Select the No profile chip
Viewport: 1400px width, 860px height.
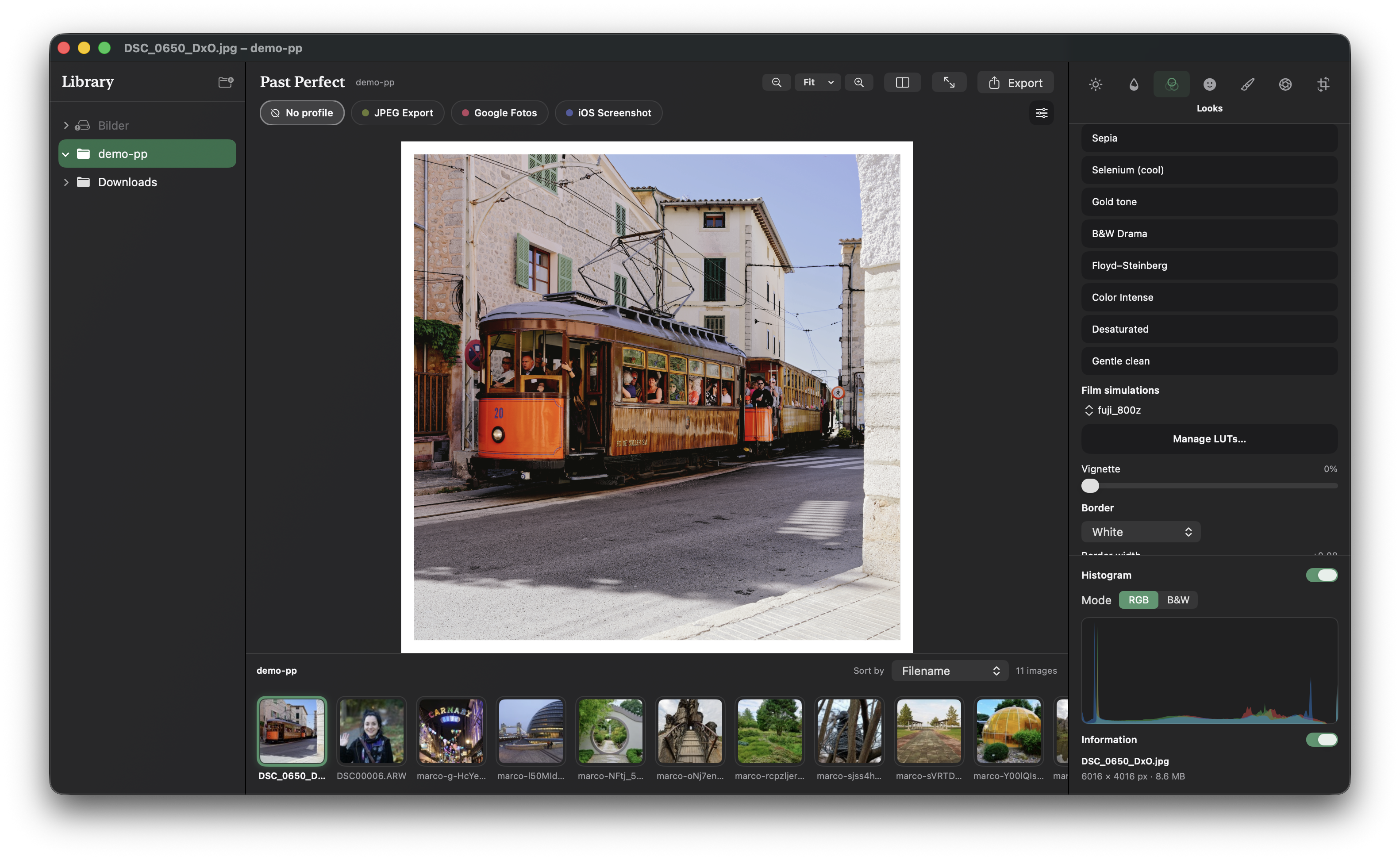coord(302,113)
